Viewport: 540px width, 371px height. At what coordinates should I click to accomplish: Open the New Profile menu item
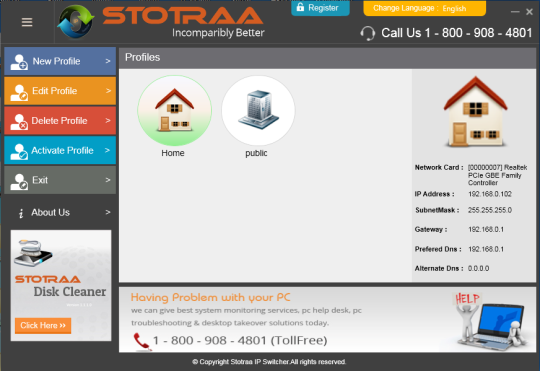(x=60, y=61)
